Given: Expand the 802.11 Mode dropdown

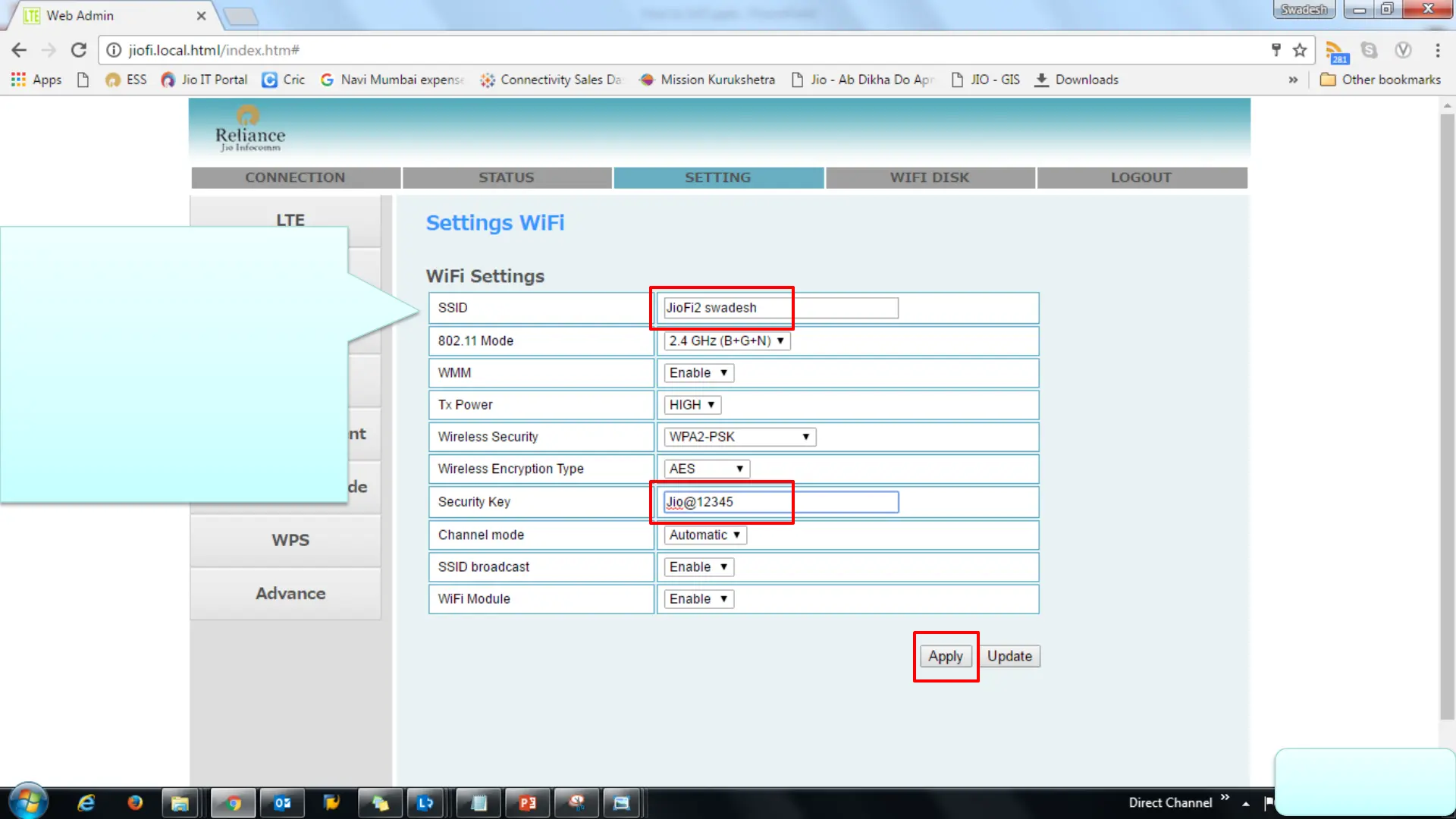Looking at the screenshot, I should (x=726, y=341).
